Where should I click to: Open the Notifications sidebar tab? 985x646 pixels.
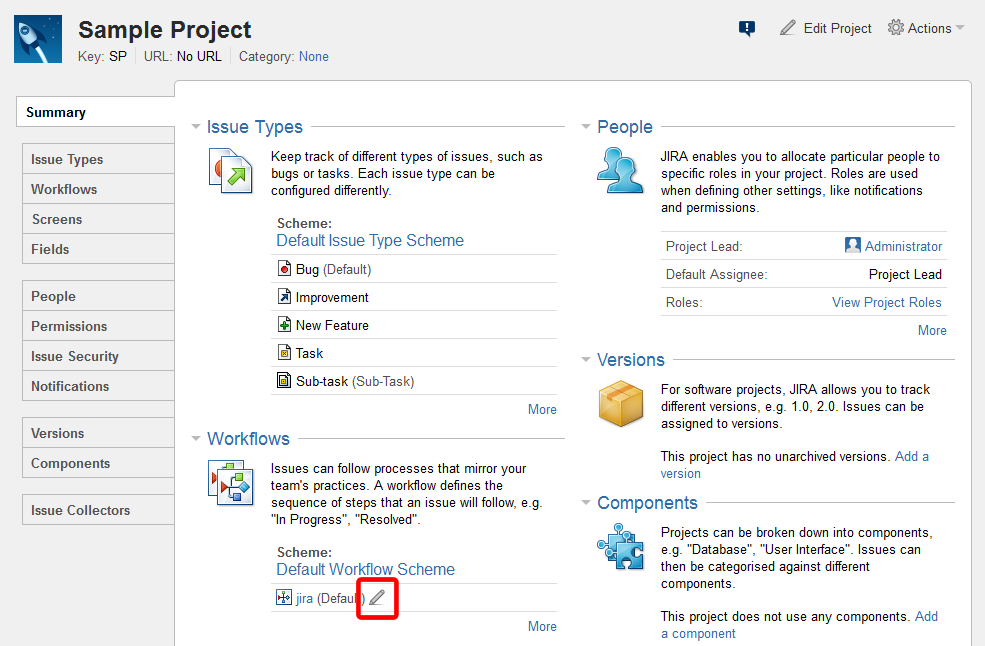(x=99, y=386)
